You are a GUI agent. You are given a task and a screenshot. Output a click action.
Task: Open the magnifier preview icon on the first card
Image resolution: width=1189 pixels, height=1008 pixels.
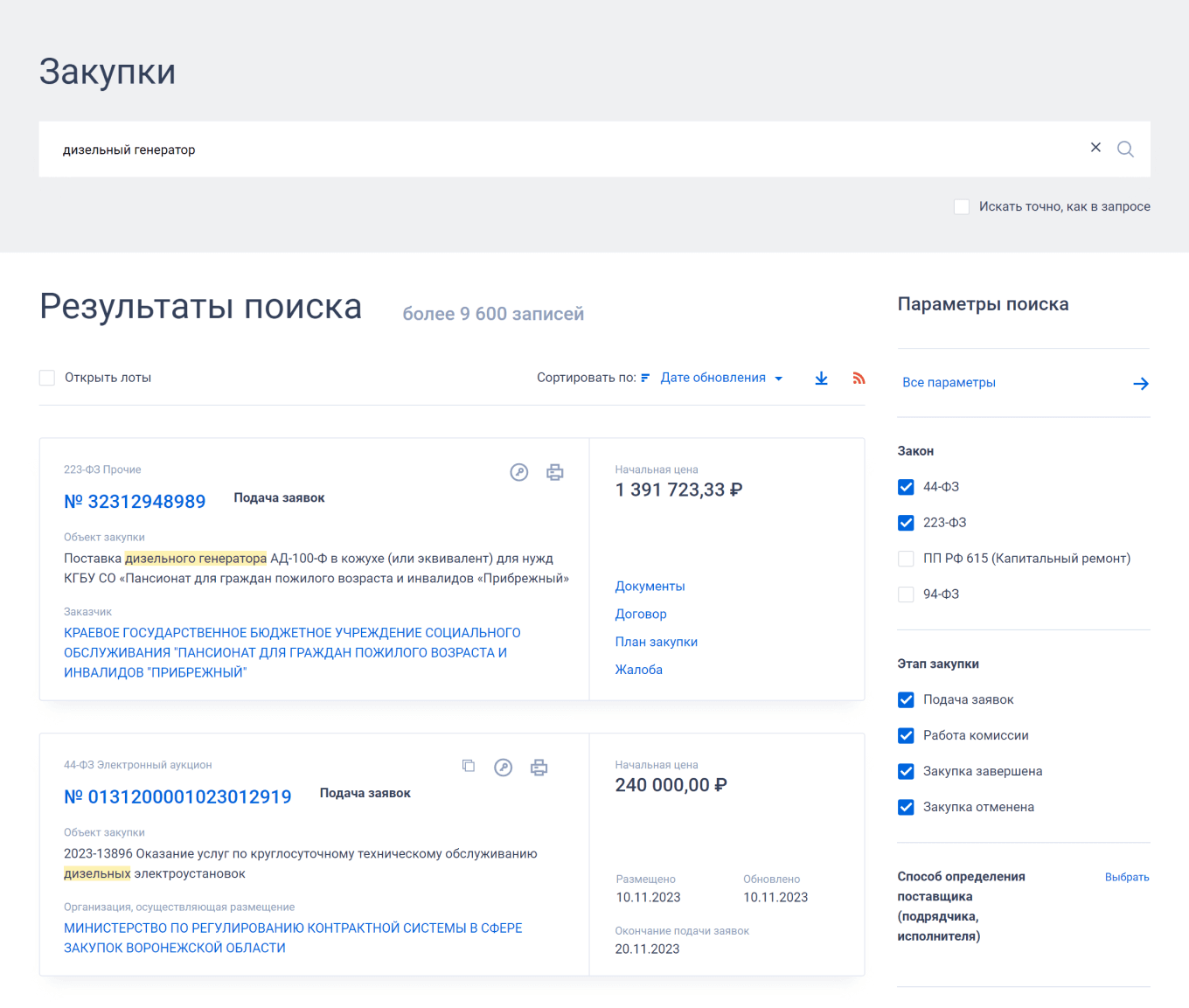[x=519, y=472]
